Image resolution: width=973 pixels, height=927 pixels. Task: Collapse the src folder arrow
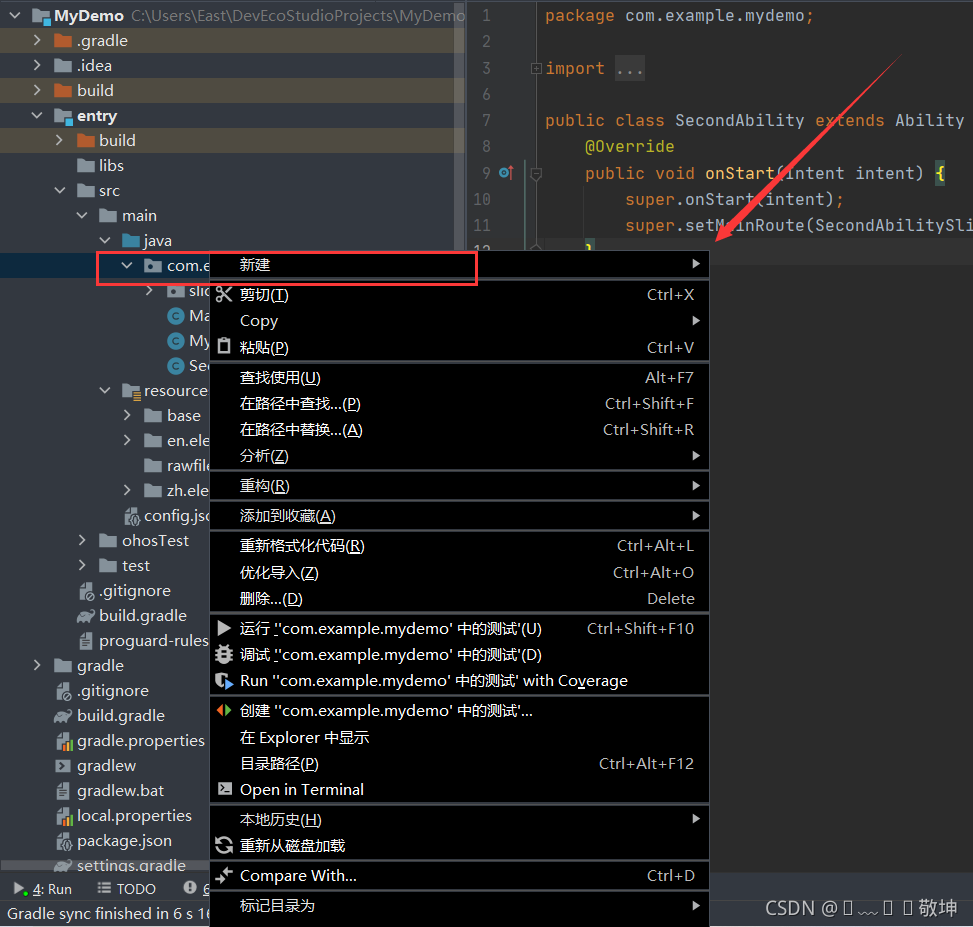click(60, 190)
